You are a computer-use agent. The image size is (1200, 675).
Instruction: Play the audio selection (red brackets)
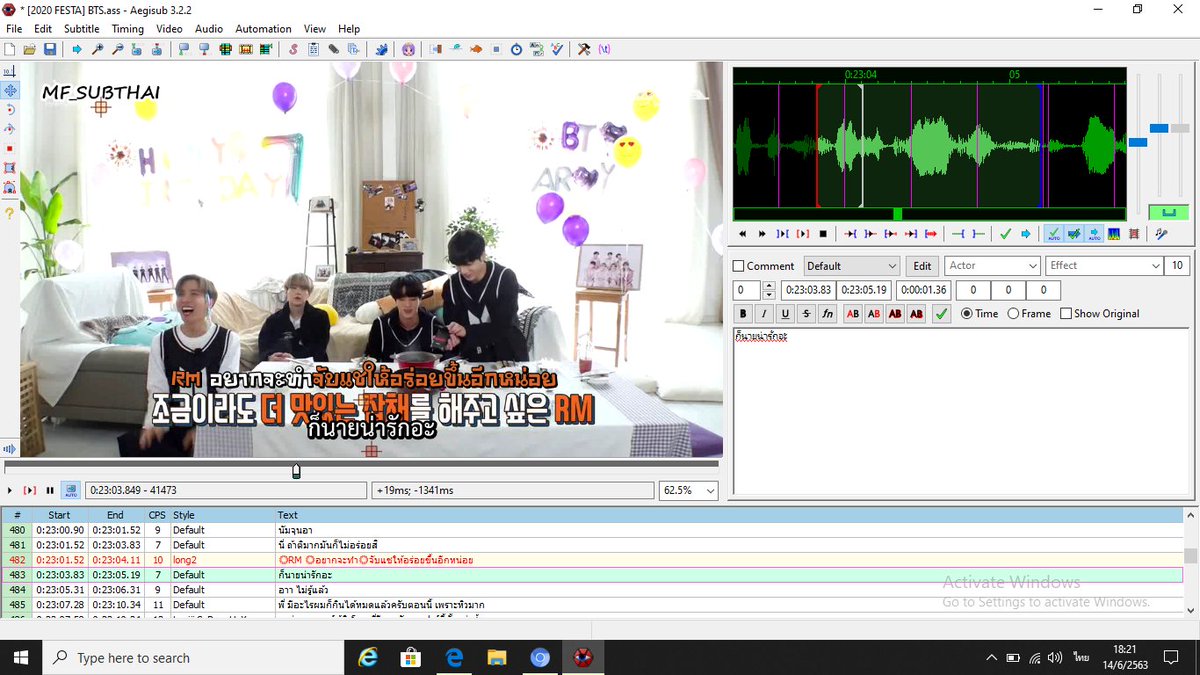click(x=803, y=234)
